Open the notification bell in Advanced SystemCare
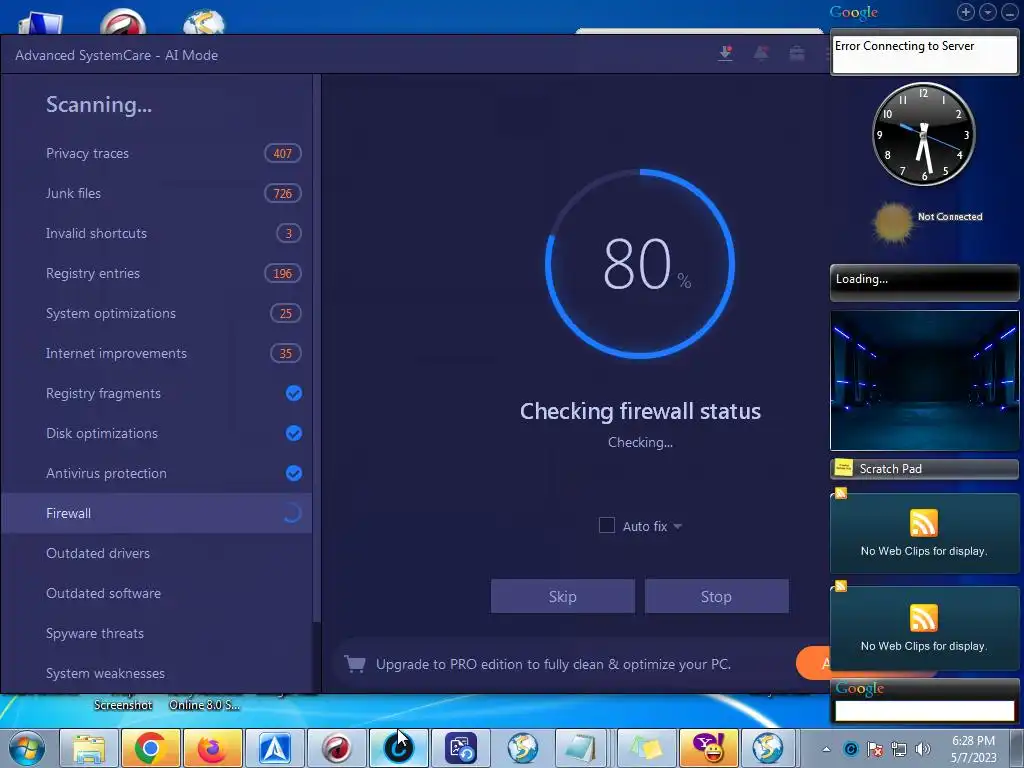This screenshot has width=1024, height=768. coord(761,54)
